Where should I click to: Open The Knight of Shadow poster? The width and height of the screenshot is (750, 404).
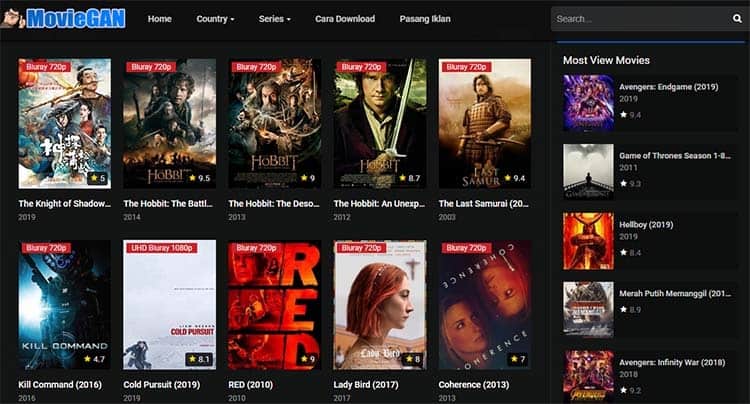click(x=65, y=123)
